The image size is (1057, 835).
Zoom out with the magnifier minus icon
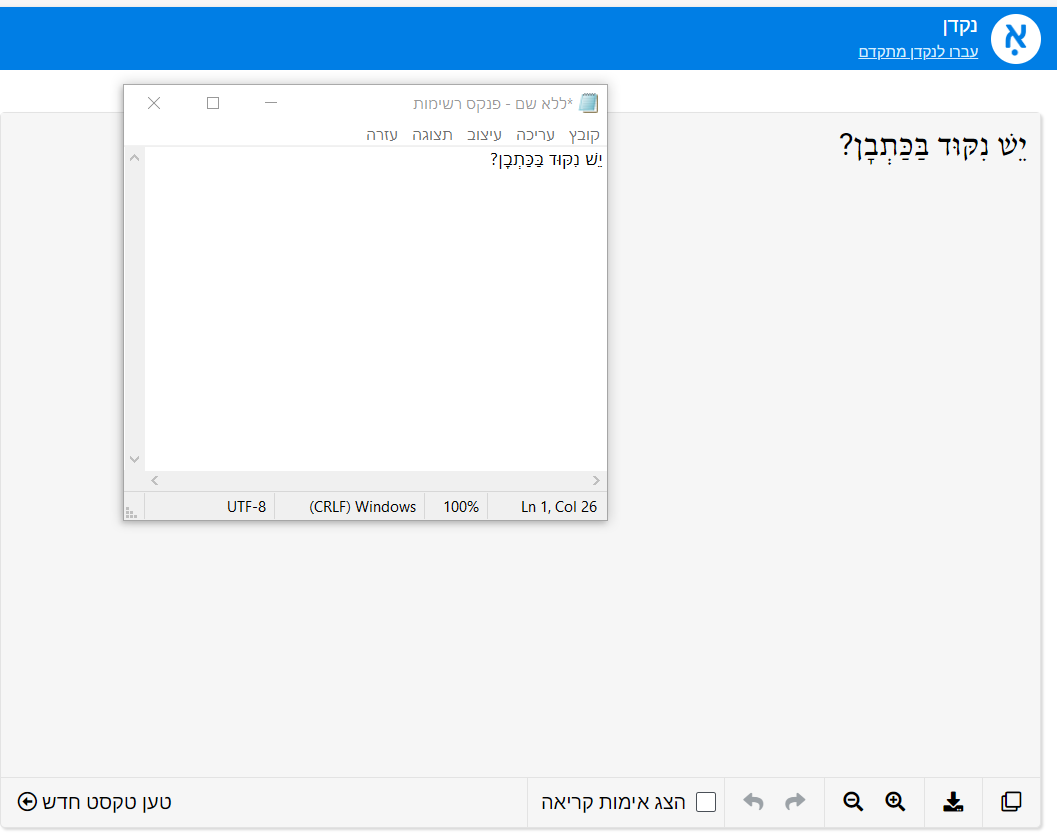point(853,801)
